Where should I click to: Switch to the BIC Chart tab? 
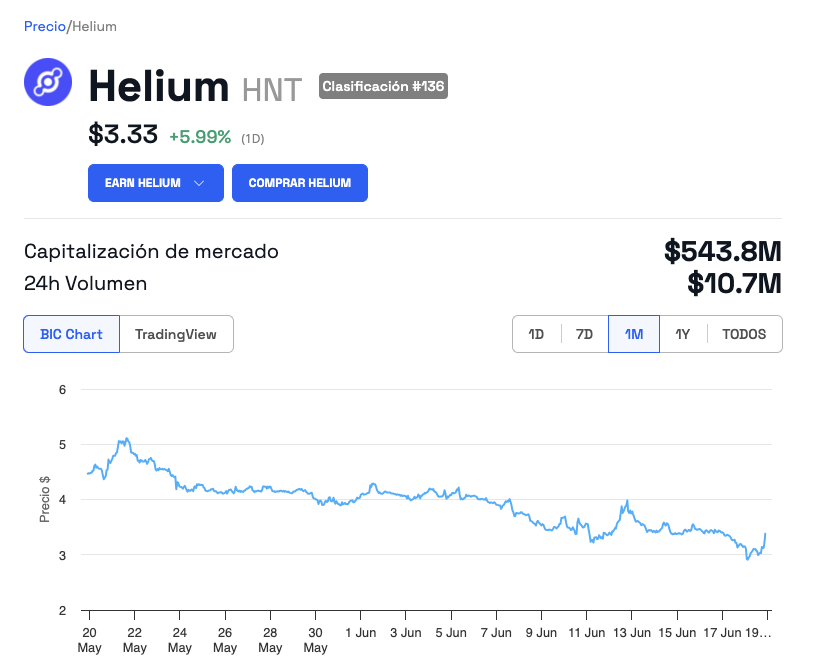(x=71, y=334)
